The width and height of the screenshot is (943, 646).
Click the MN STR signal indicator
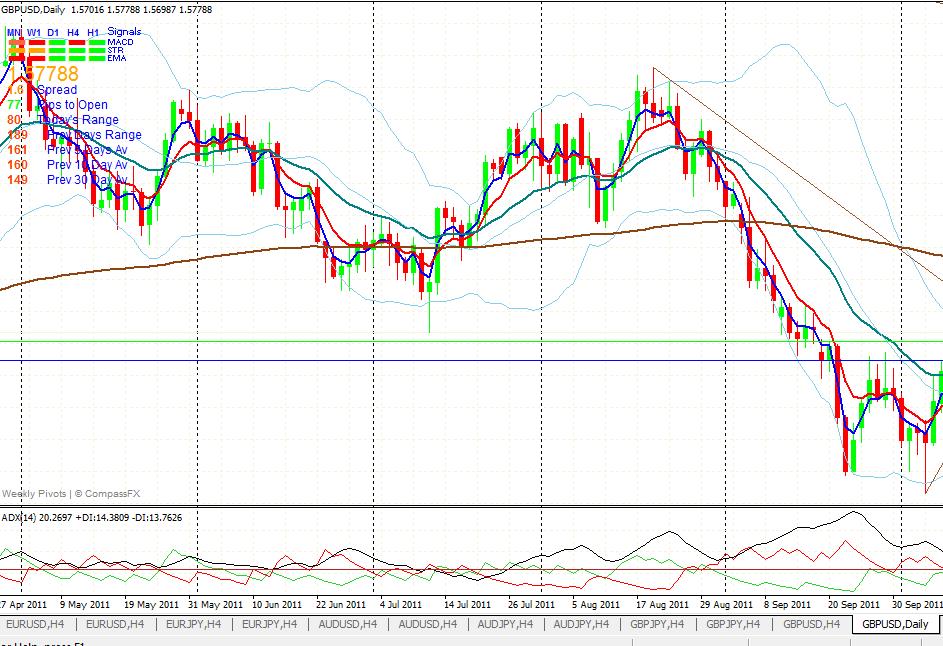14,50
